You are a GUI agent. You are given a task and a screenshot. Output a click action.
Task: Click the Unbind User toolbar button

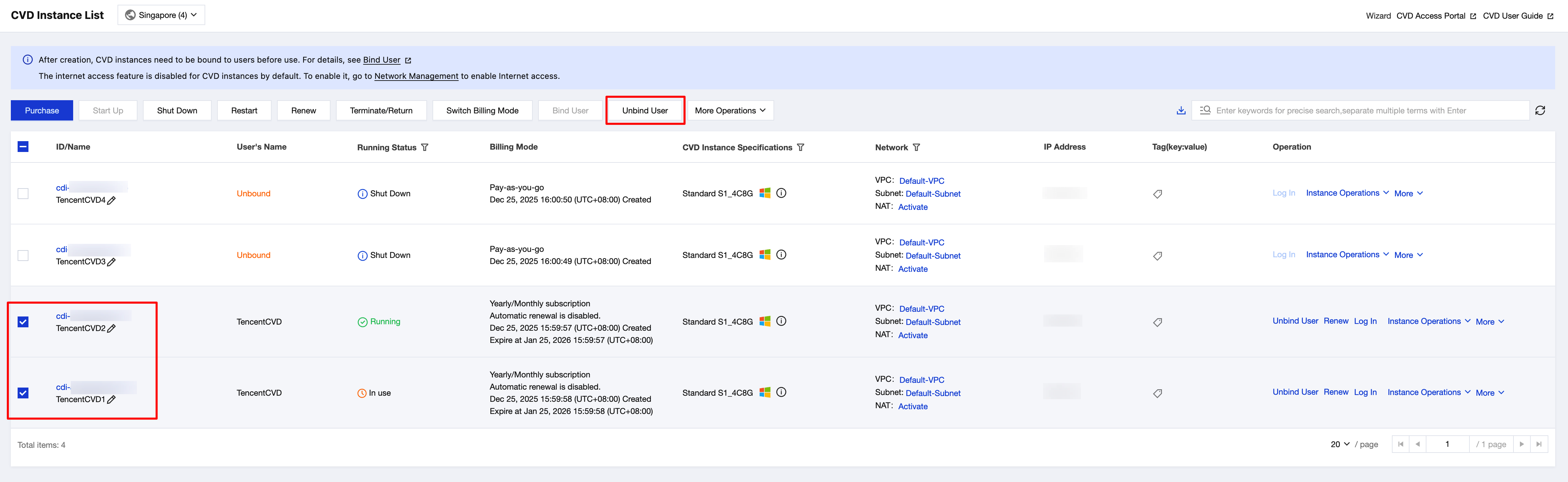(x=644, y=110)
